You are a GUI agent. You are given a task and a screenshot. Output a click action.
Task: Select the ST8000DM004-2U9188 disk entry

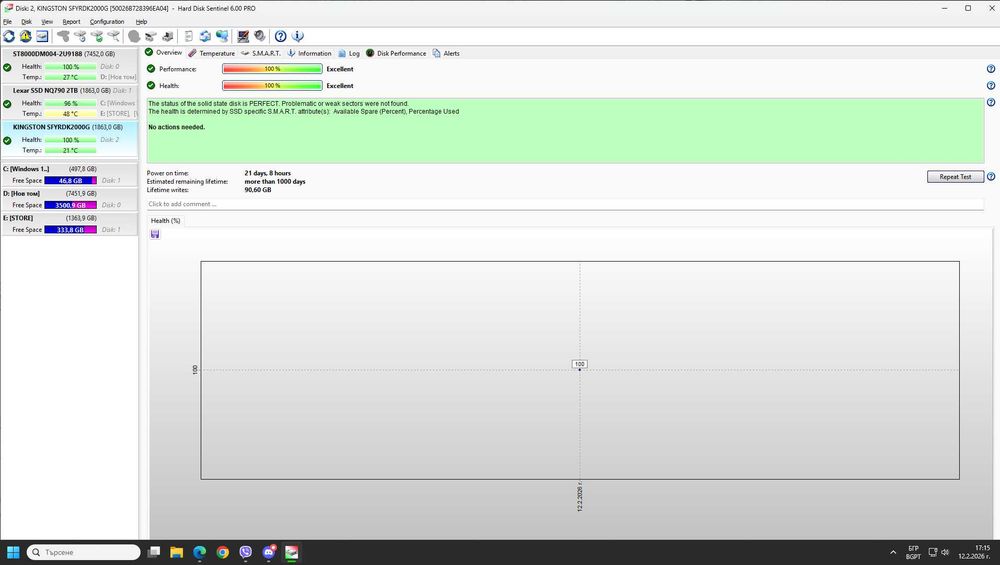coord(70,65)
